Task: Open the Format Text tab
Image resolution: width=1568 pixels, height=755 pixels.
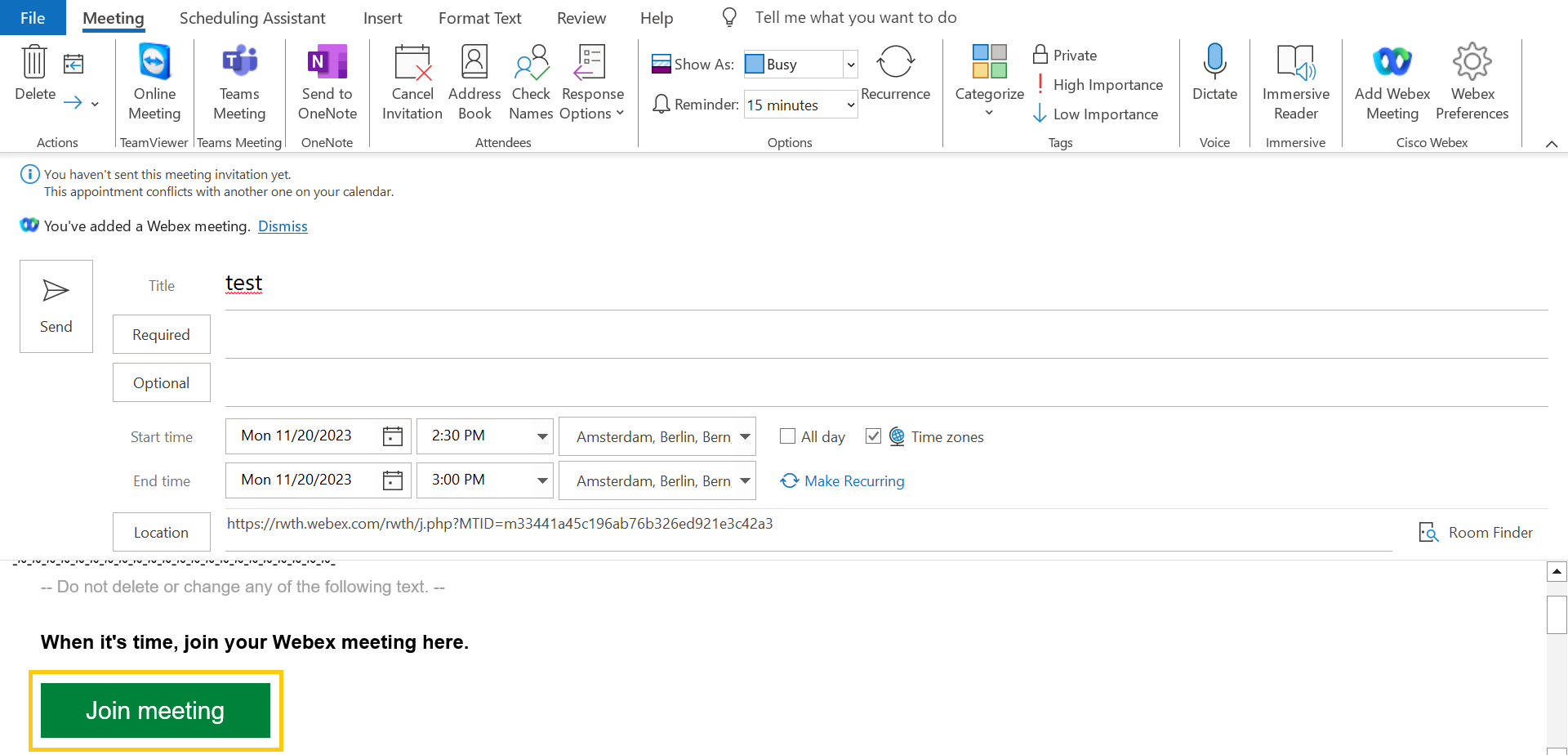Action: [x=479, y=18]
